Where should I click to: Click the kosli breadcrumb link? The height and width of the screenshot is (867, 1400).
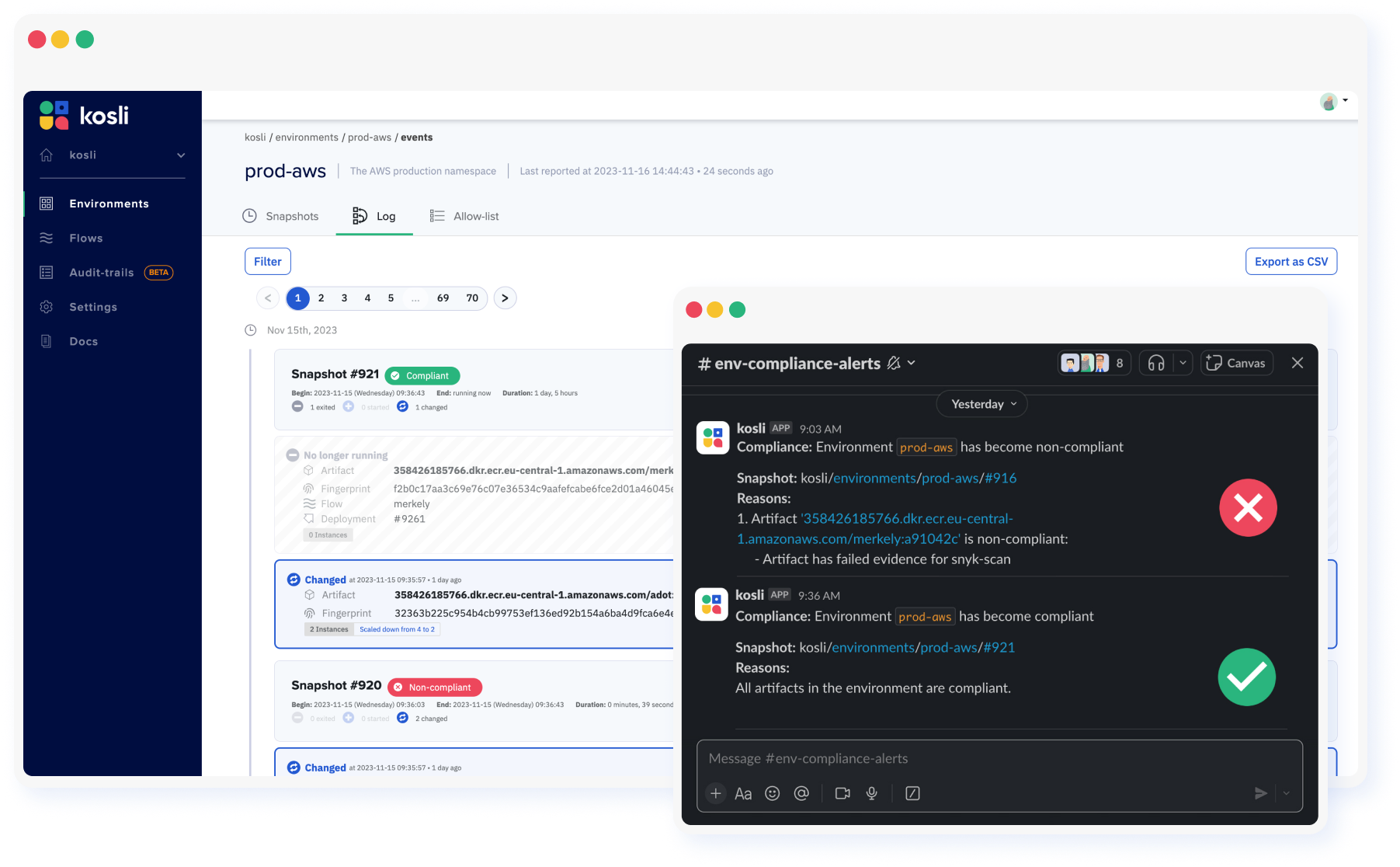(x=255, y=138)
